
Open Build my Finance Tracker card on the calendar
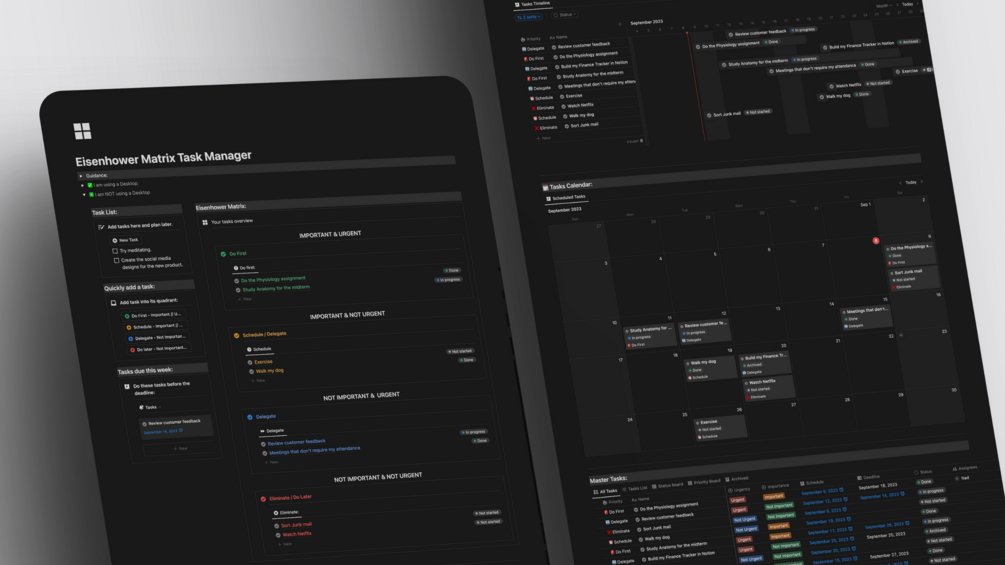pyautogui.click(x=766, y=364)
